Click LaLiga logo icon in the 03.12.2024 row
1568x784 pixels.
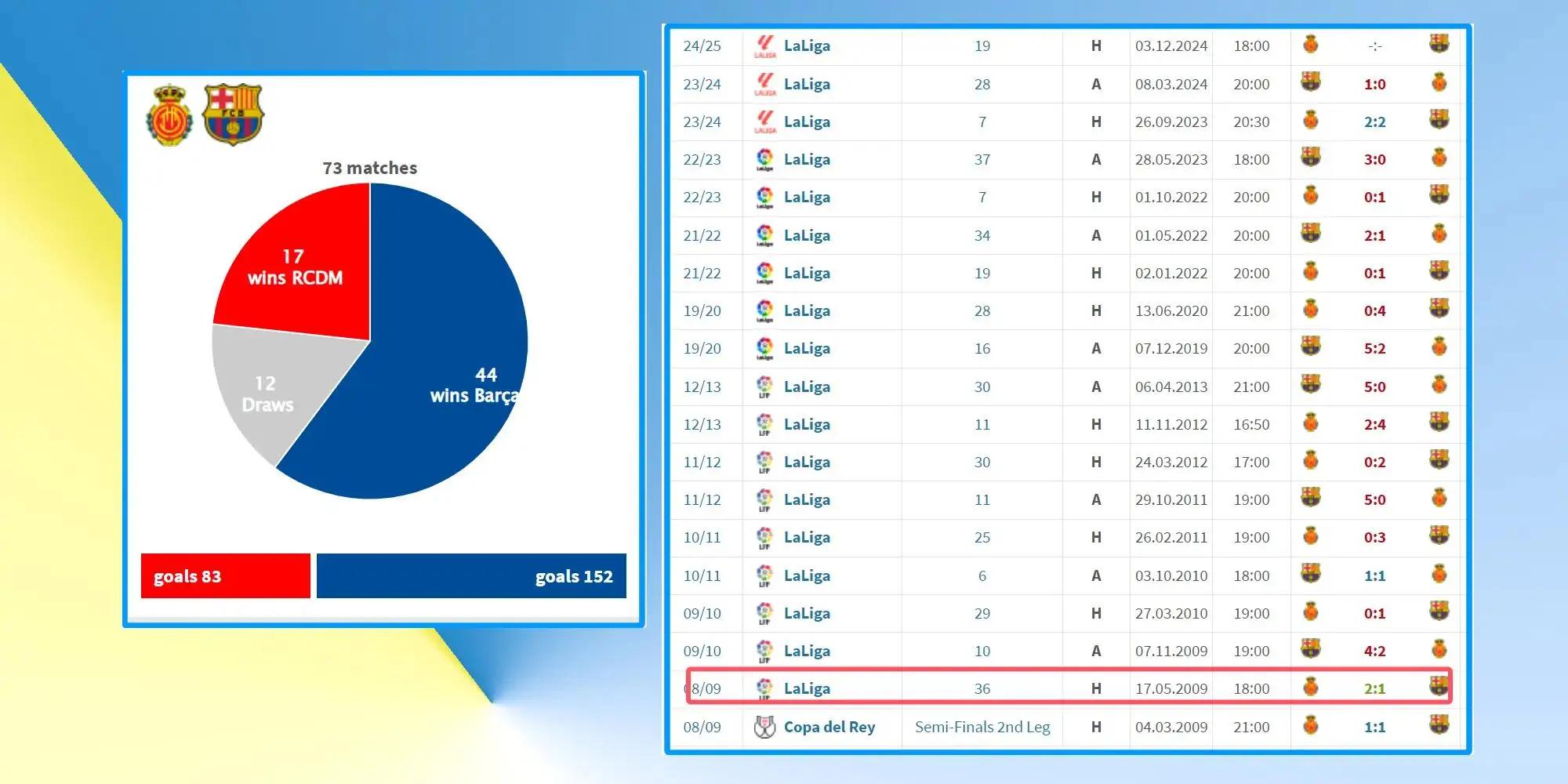pyautogui.click(x=765, y=45)
